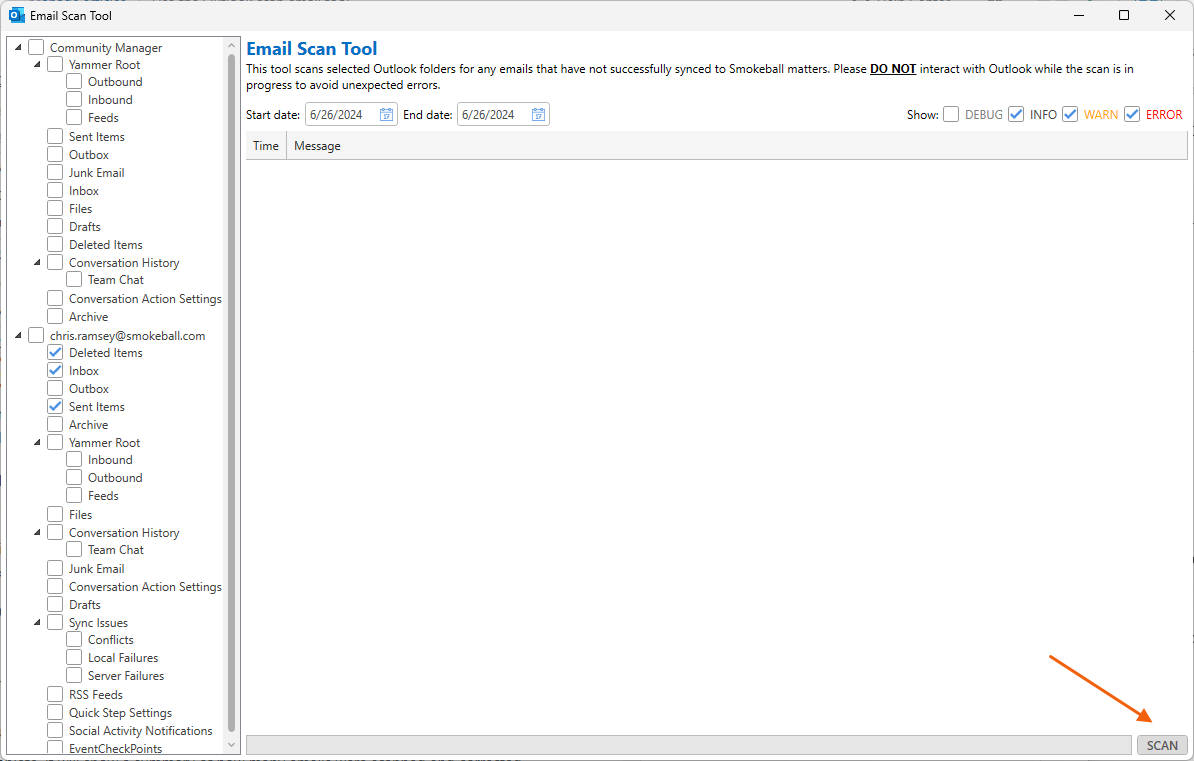Select Sent Items label under Community Manager

(x=97, y=136)
